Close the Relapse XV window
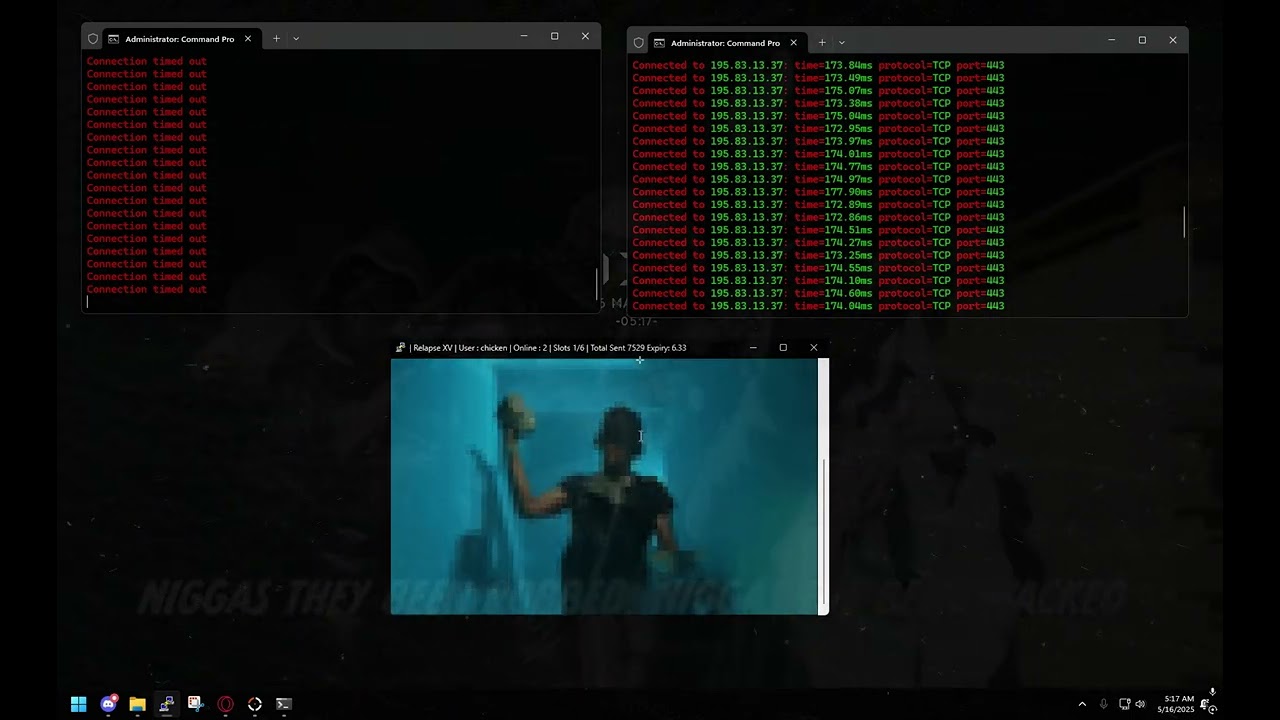 (814, 348)
